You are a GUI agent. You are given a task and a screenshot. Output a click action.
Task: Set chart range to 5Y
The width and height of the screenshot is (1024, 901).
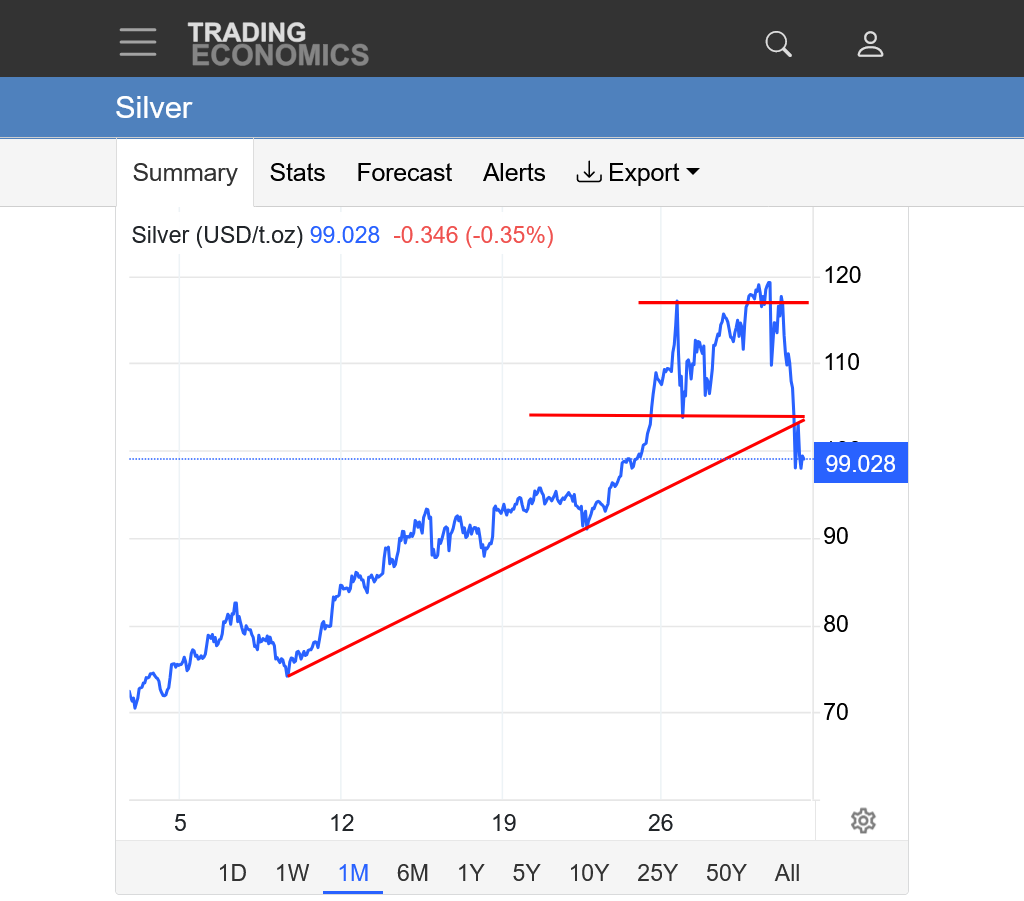[x=526, y=873]
